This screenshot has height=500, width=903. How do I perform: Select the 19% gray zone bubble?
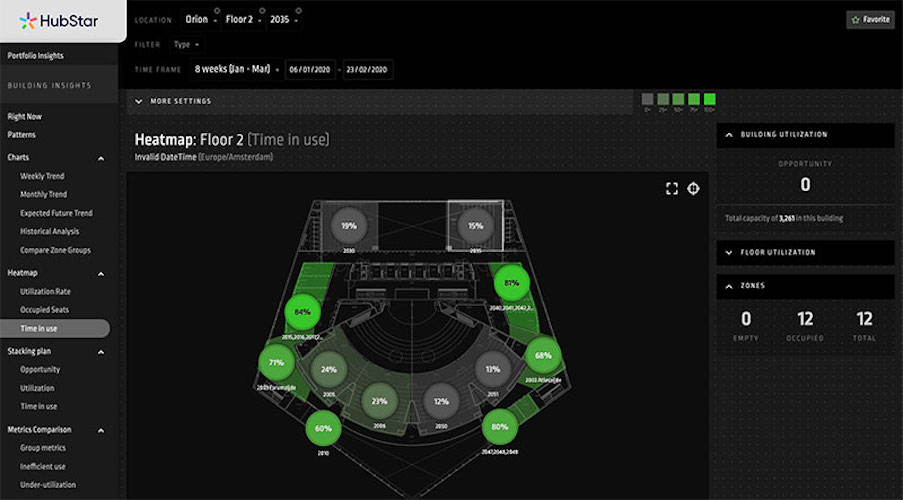tap(349, 226)
